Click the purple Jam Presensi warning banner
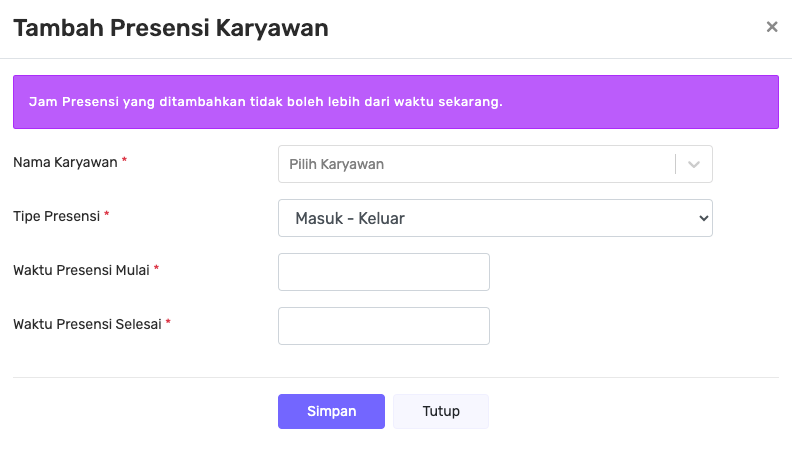 click(395, 102)
